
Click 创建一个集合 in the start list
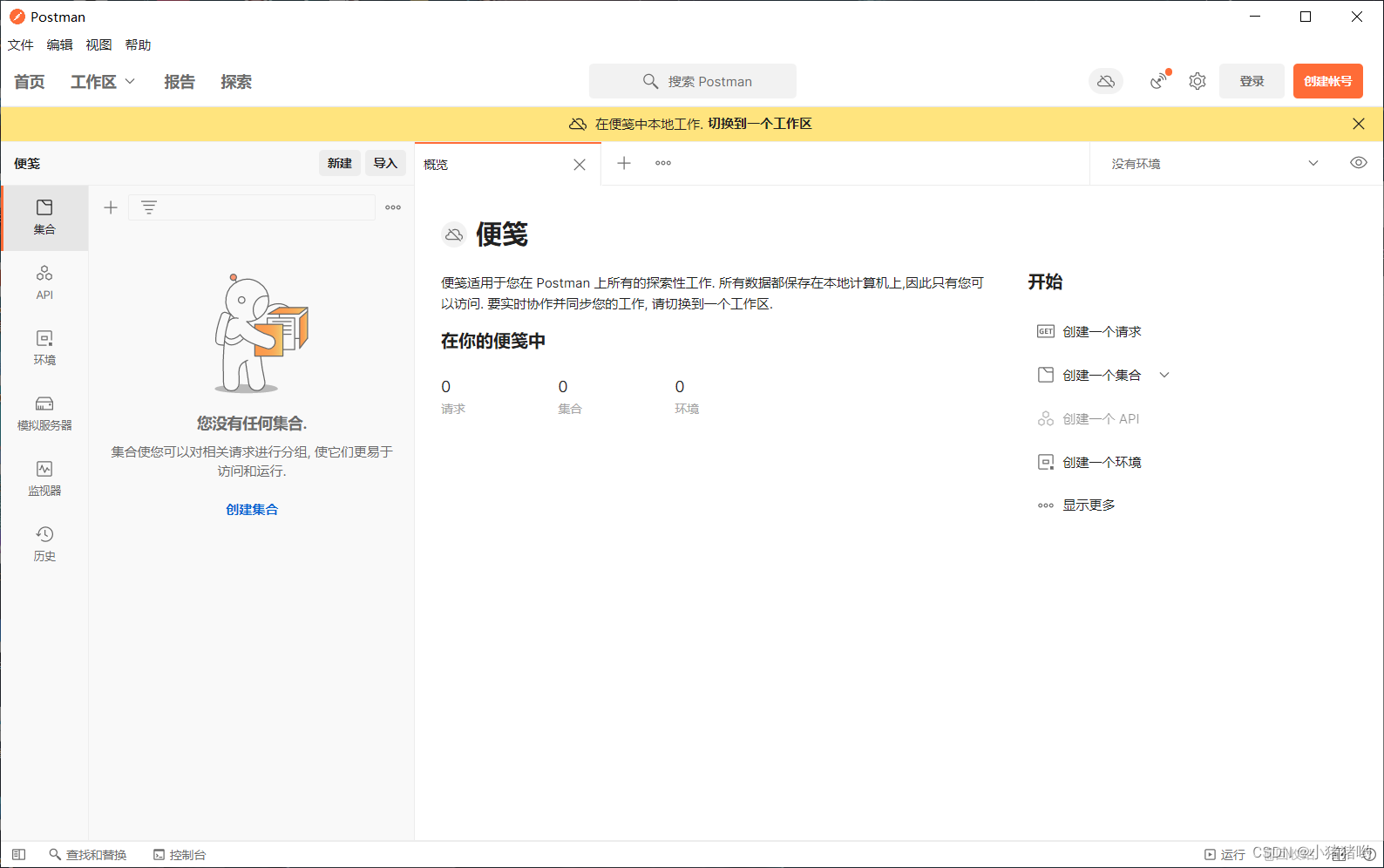pos(1102,375)
